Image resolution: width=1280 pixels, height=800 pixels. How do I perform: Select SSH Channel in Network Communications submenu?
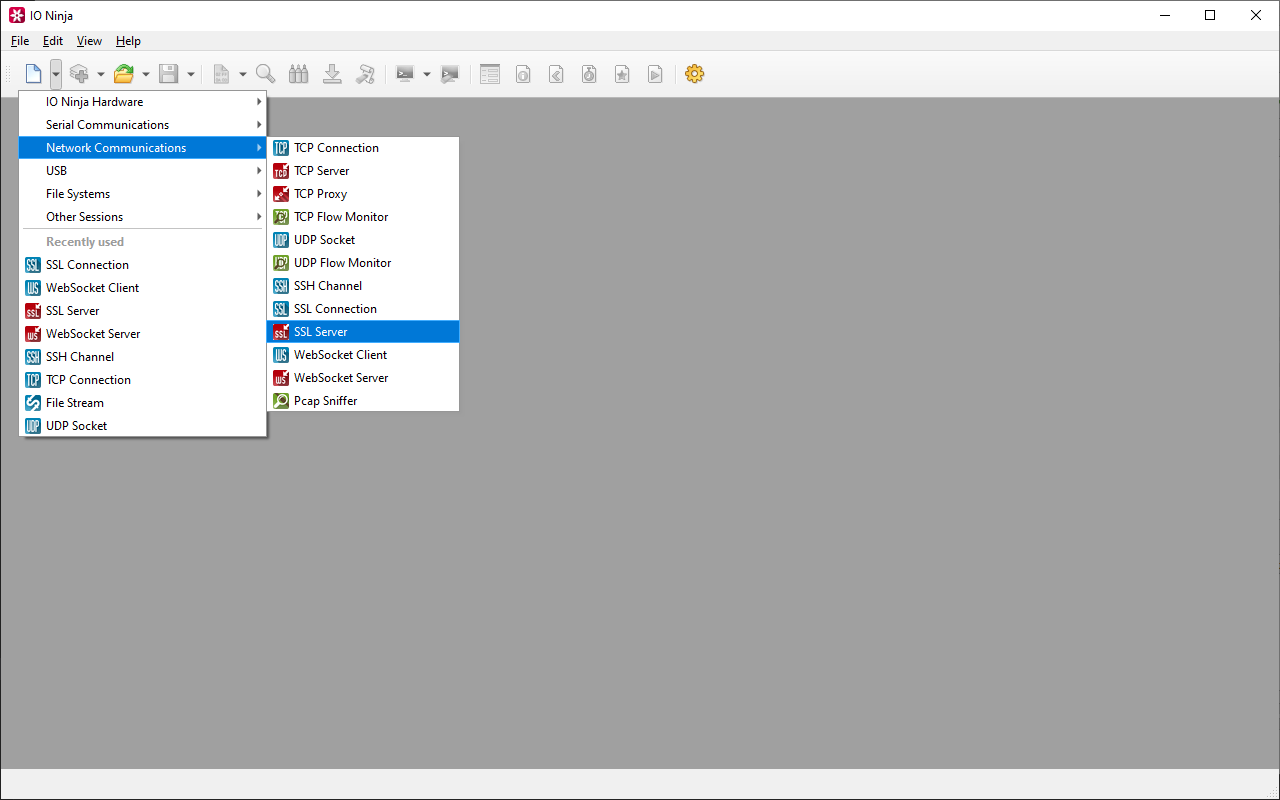coord(363,286)
